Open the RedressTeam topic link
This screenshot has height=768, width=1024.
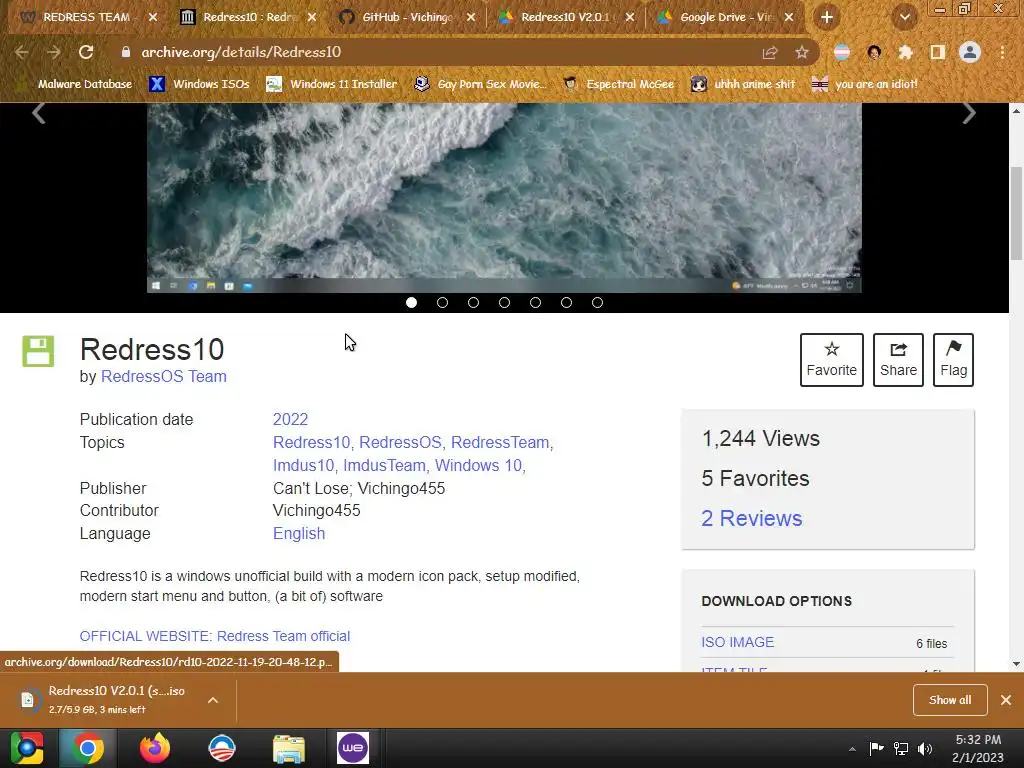500,443
